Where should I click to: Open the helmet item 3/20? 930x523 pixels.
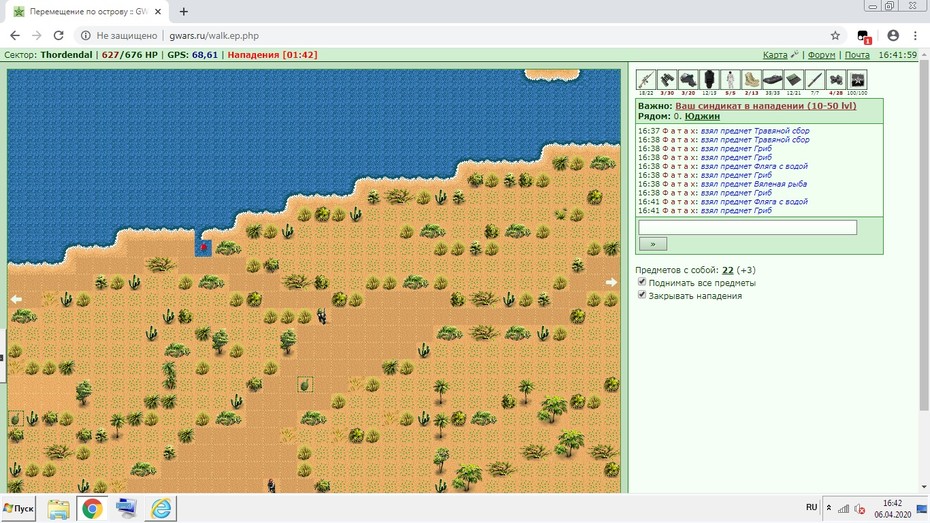[x=688, y=79]
